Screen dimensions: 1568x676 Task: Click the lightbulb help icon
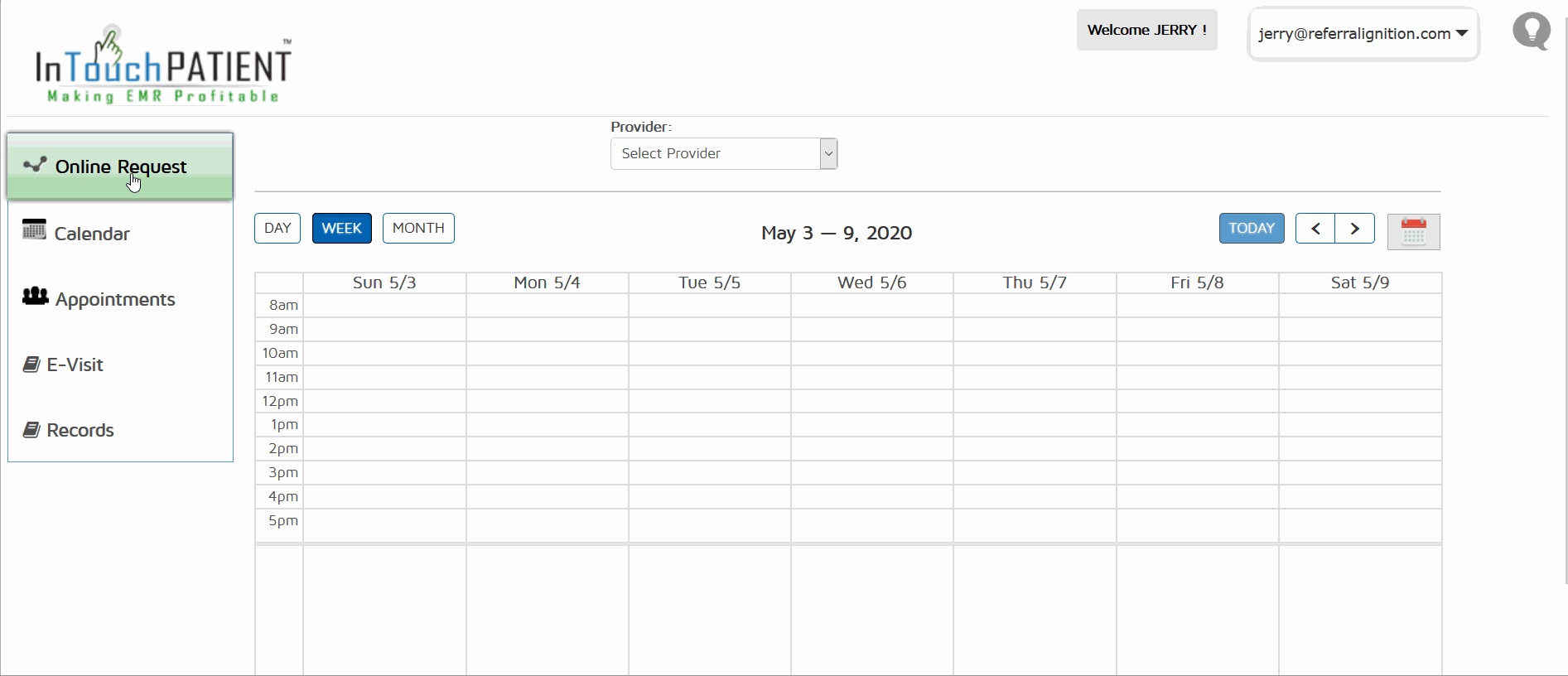(x=1531, y=31)
